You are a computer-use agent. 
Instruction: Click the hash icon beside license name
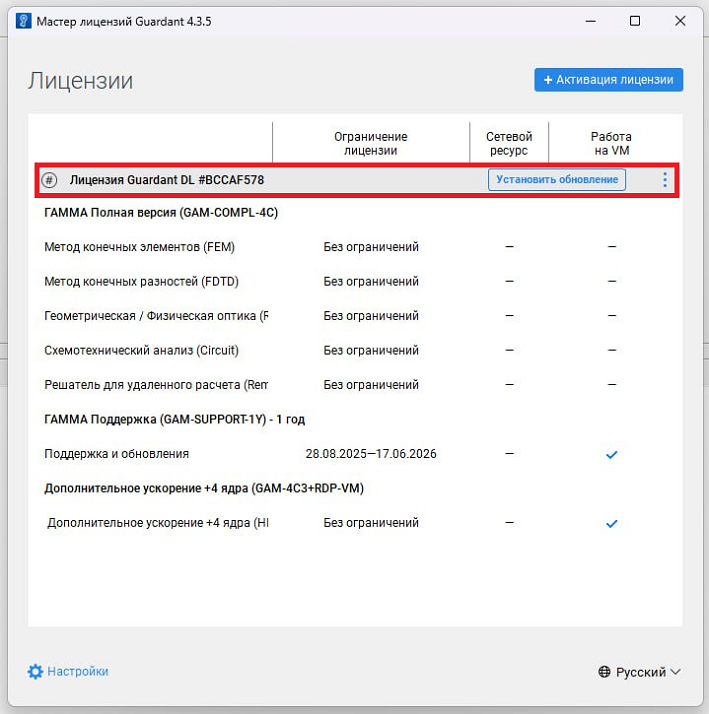pos(49,180)
